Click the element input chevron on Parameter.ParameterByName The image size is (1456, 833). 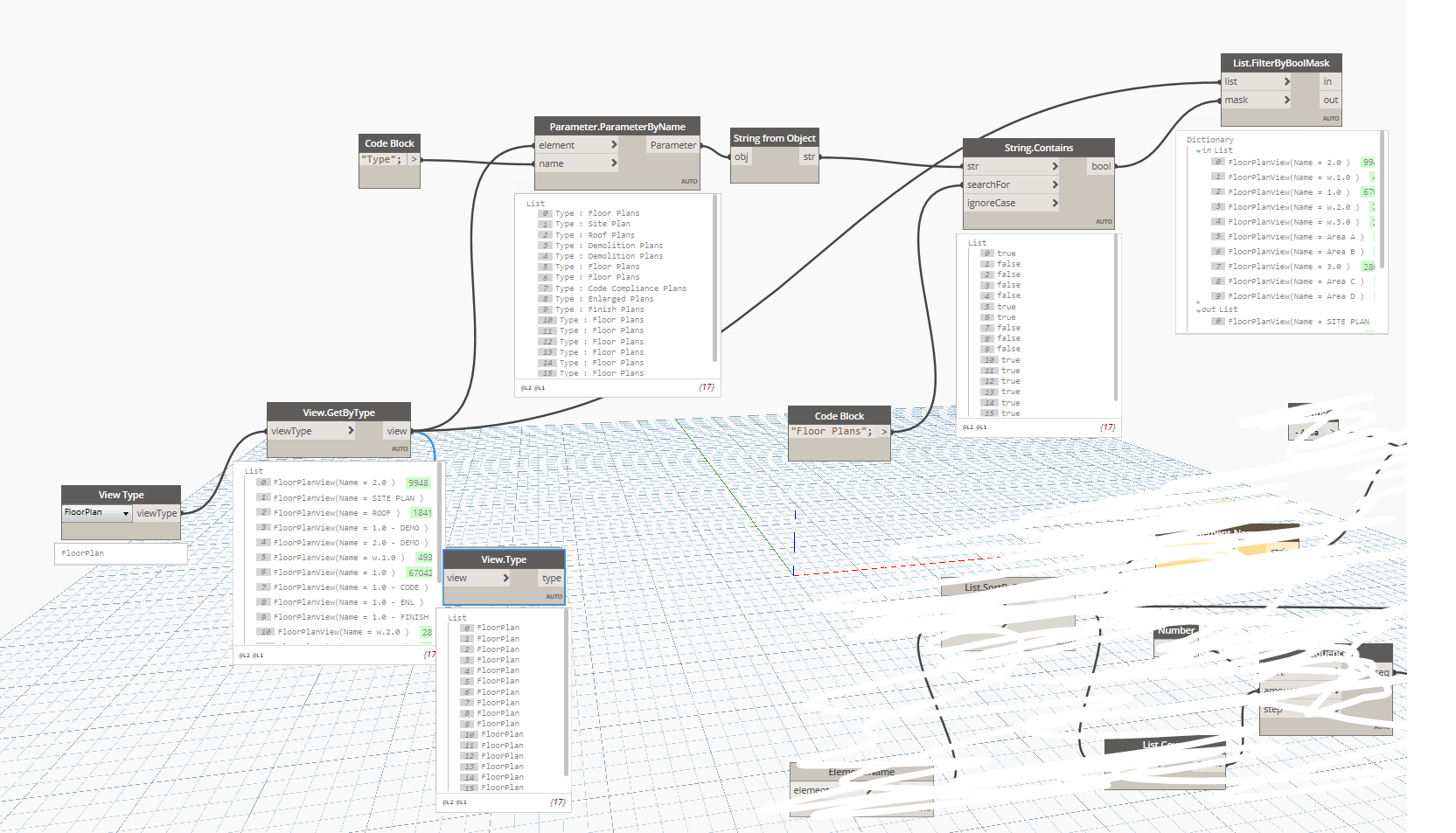click(614, 144)
